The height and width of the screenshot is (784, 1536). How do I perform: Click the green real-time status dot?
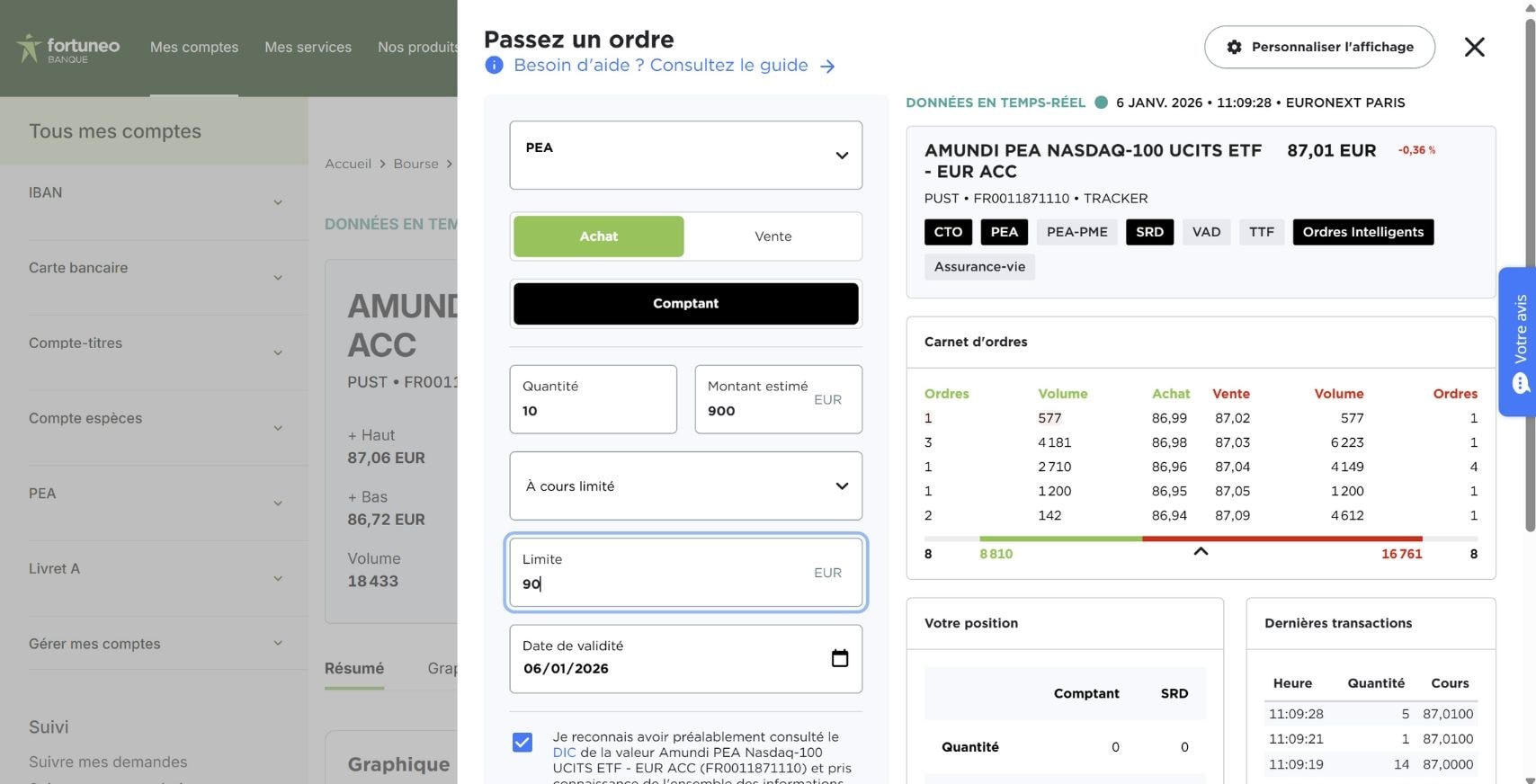click(x=1101, y=102)
